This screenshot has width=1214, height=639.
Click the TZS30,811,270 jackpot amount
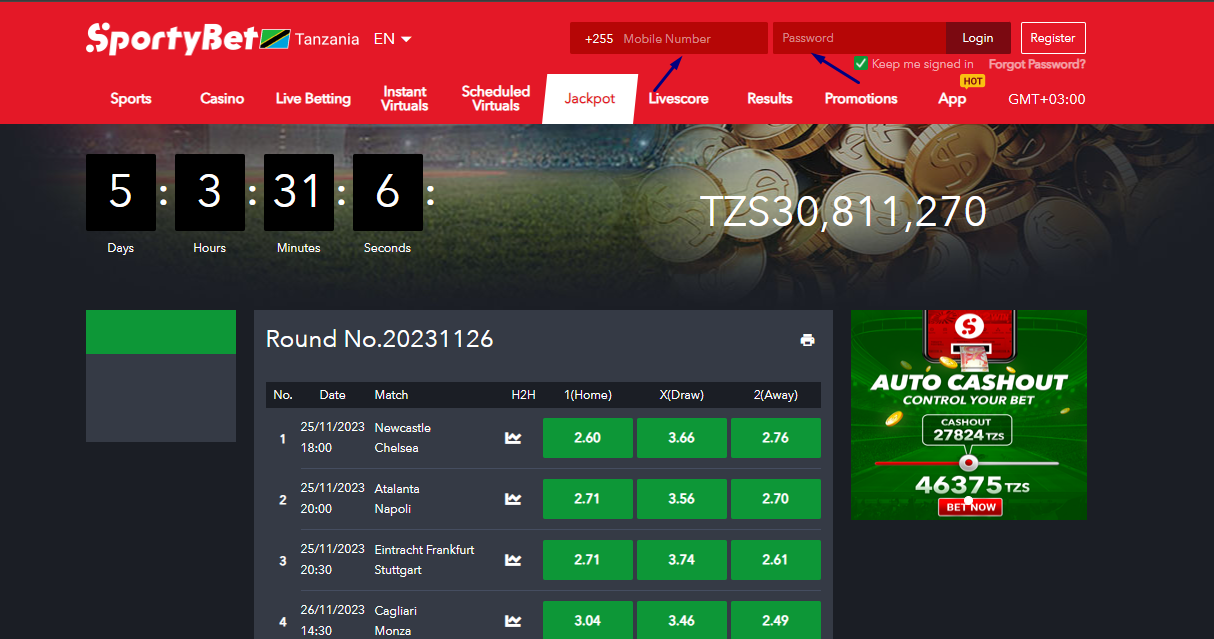pyautogui.click(x=843, y=212)
